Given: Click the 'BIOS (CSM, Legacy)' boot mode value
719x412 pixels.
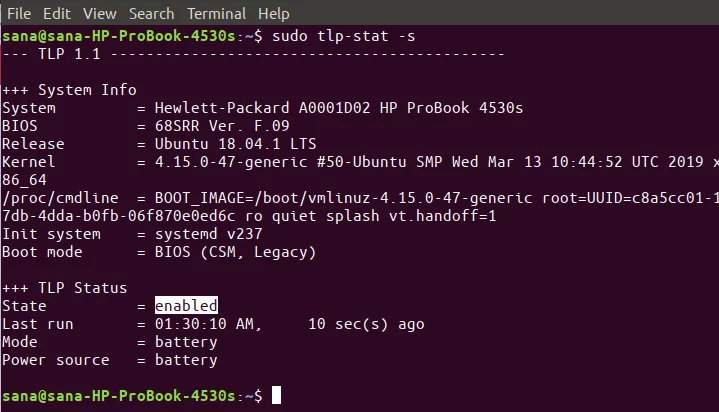Looking at the screenshot, I should coord(236,252).
